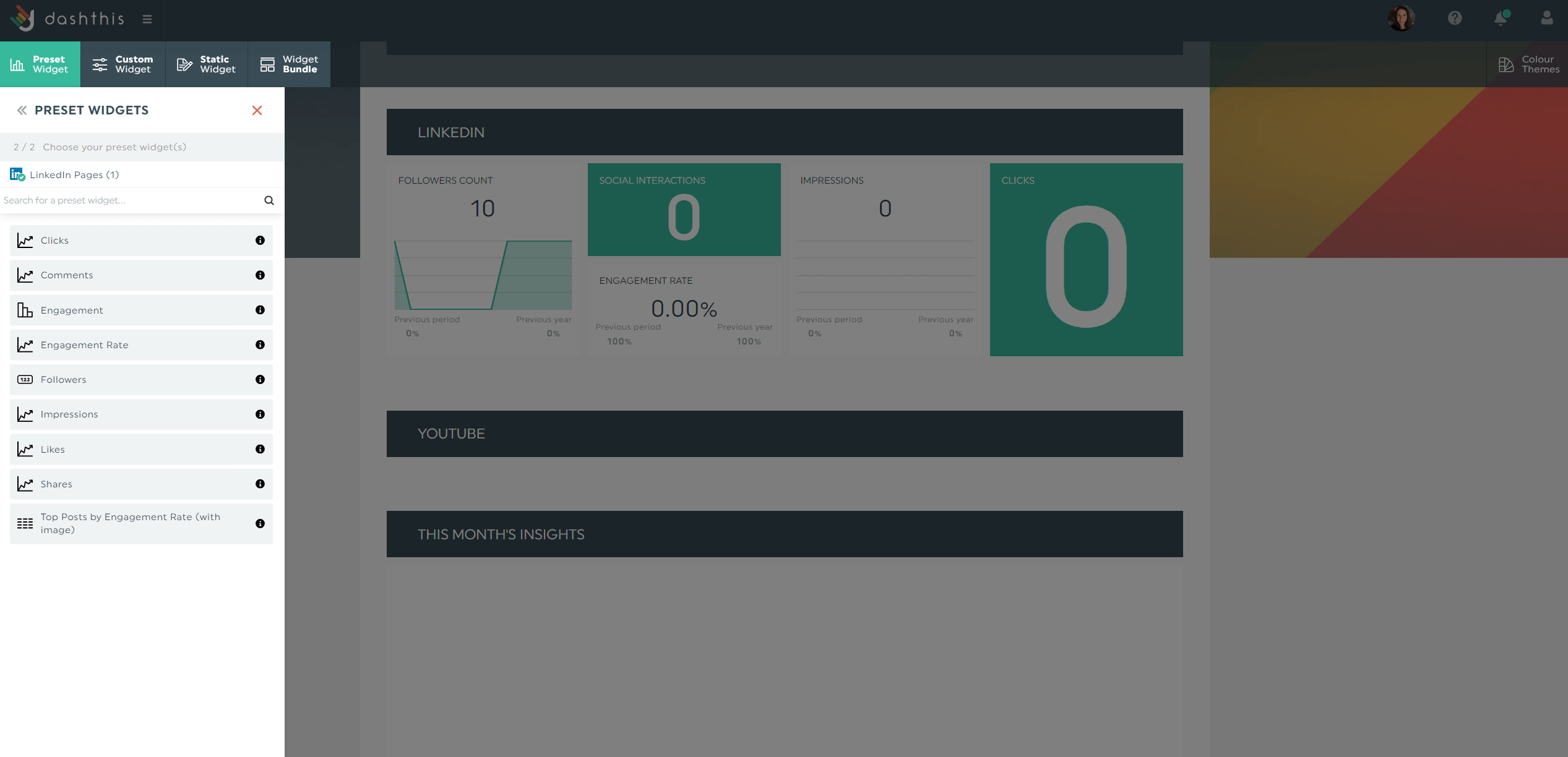The height and width of the screenshot is (757, 1568).
Task: Show info for the Followers widget
Action: [x=260, y=380]
